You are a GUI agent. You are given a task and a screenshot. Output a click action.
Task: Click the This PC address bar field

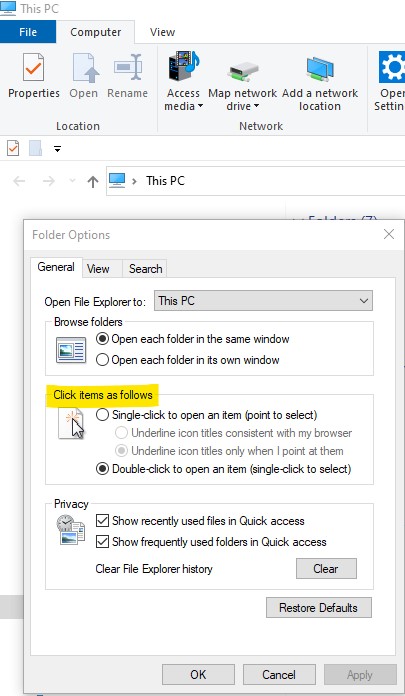coord(255,181)
